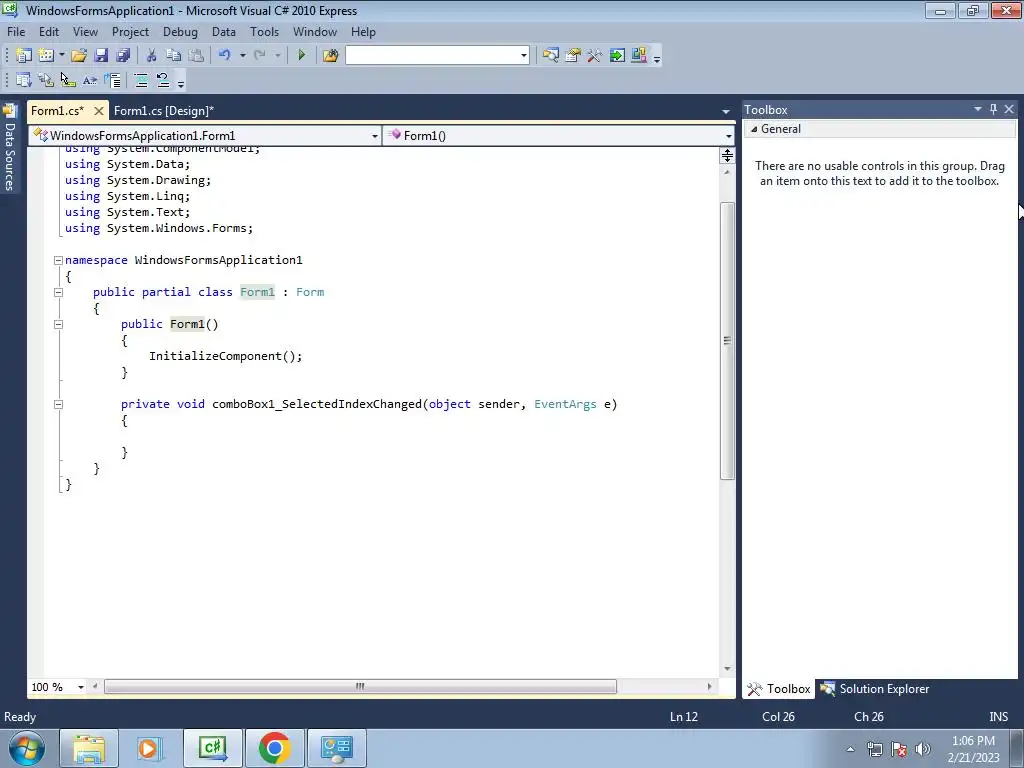The image size is (1024, 768).
Task: Comment out the selected lines icon
Action: (141, 80)
